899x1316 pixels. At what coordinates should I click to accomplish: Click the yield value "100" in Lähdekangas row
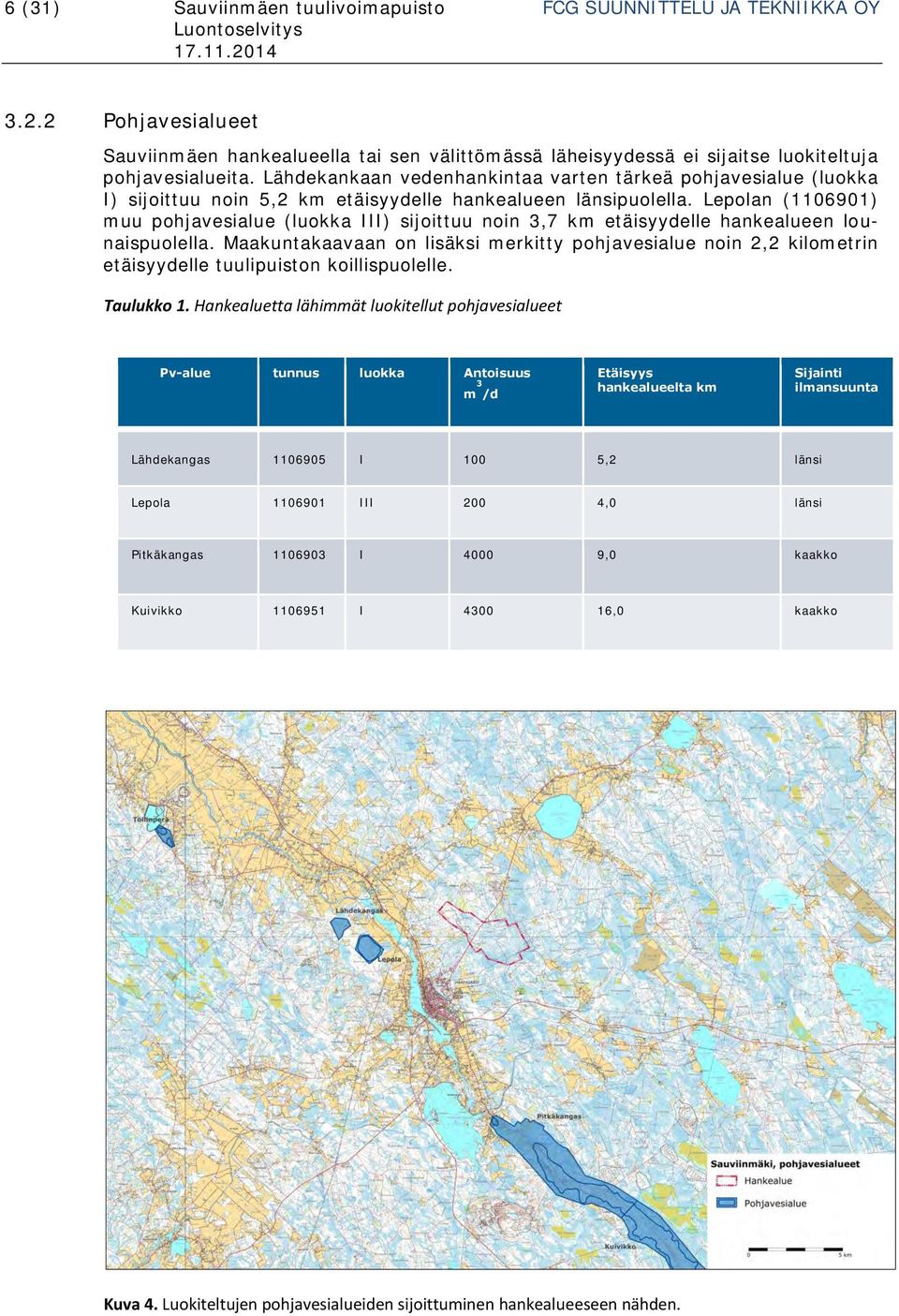(475, 460)
